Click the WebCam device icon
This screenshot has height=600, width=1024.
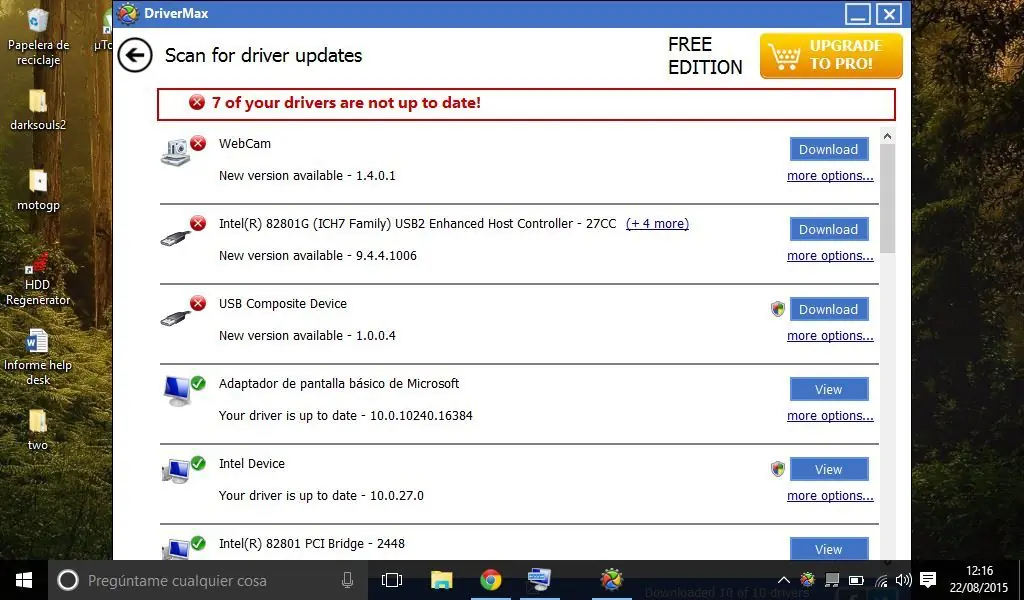(x=176, y=153)
